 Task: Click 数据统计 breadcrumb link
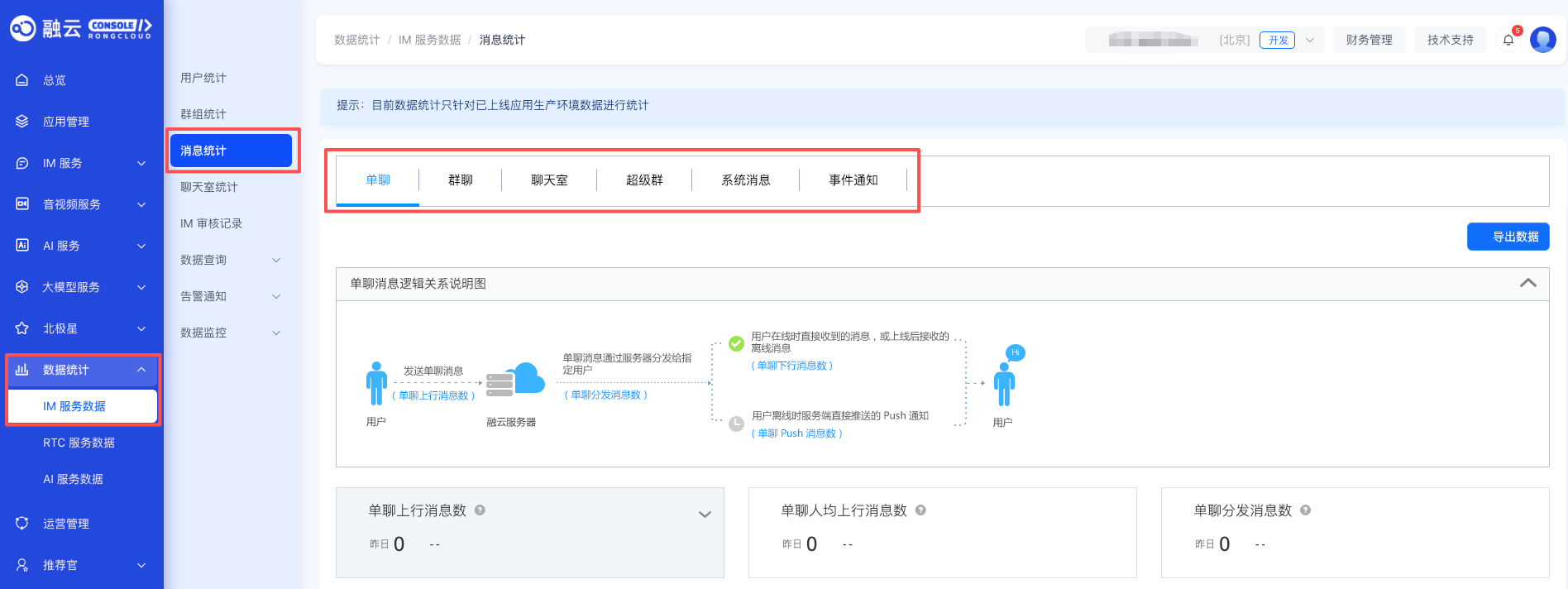(x=357, y=40)
